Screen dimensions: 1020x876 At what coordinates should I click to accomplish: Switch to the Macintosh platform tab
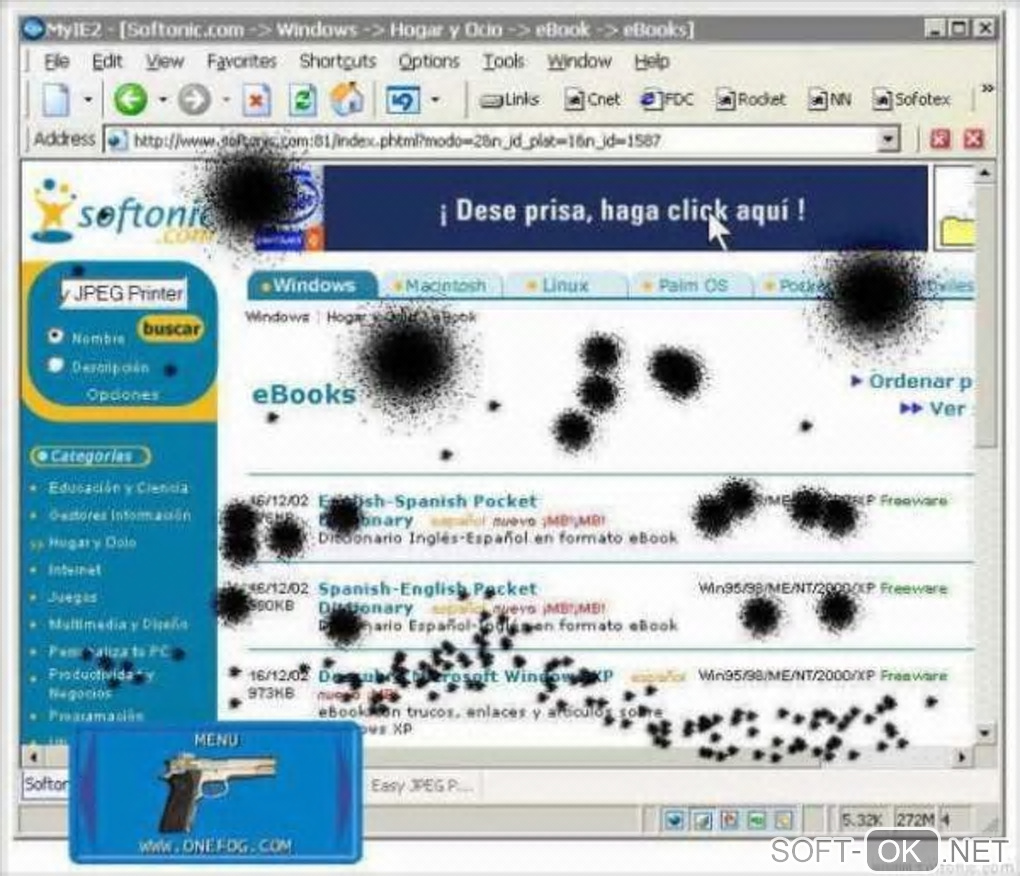point(442,285)
